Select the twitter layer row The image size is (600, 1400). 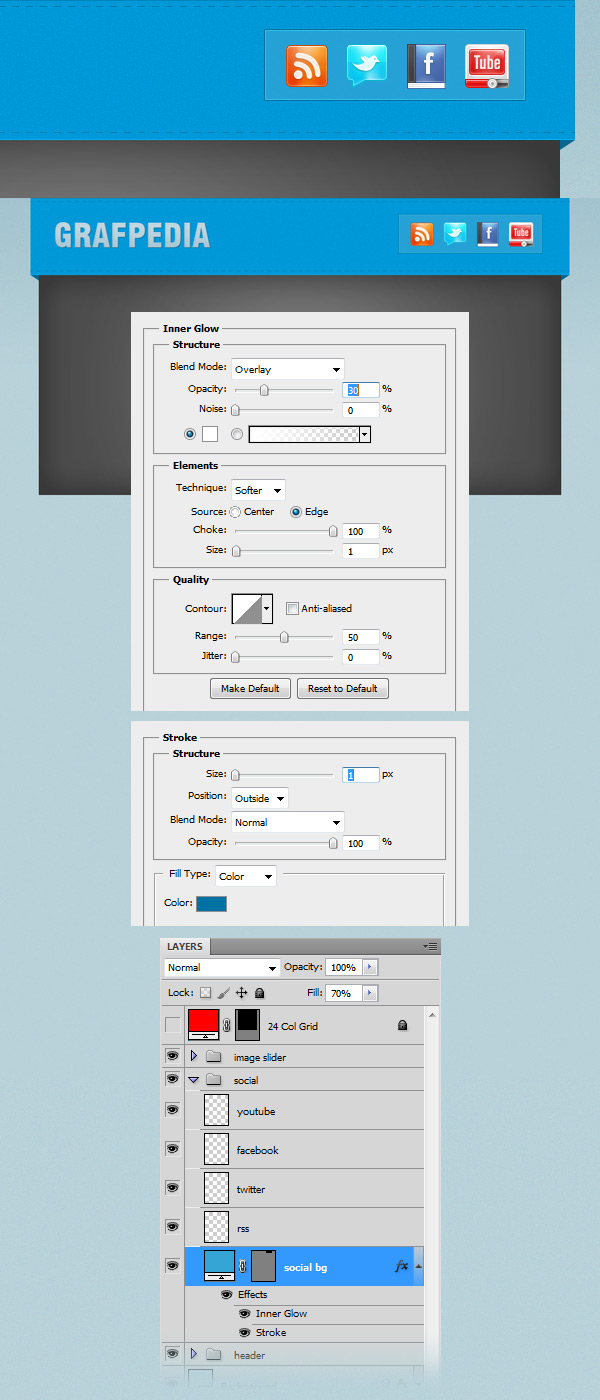[304, 1189]
